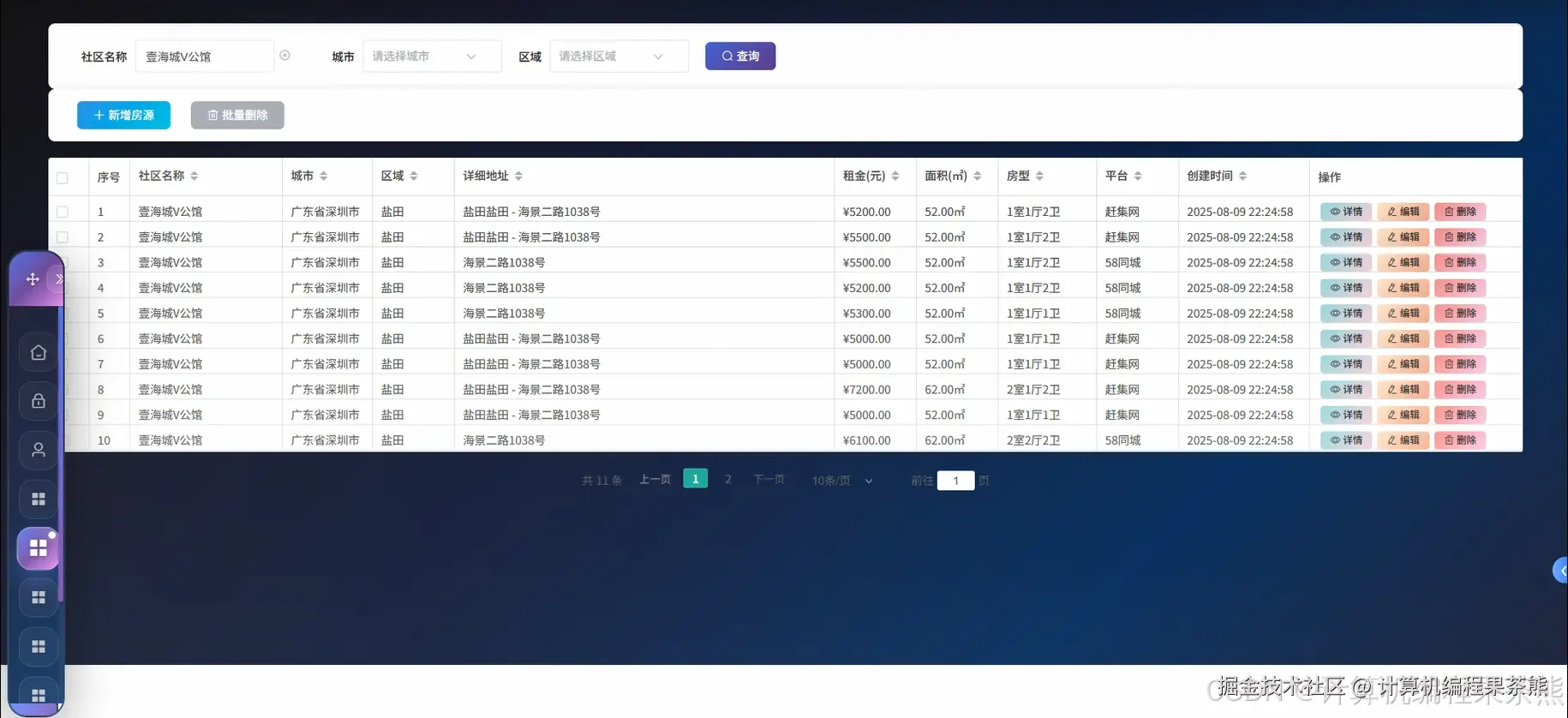The height and width of the screenshot is (718, 1568).
Task: Click 删除 for row 1
Action: [x=1461, y=212]
